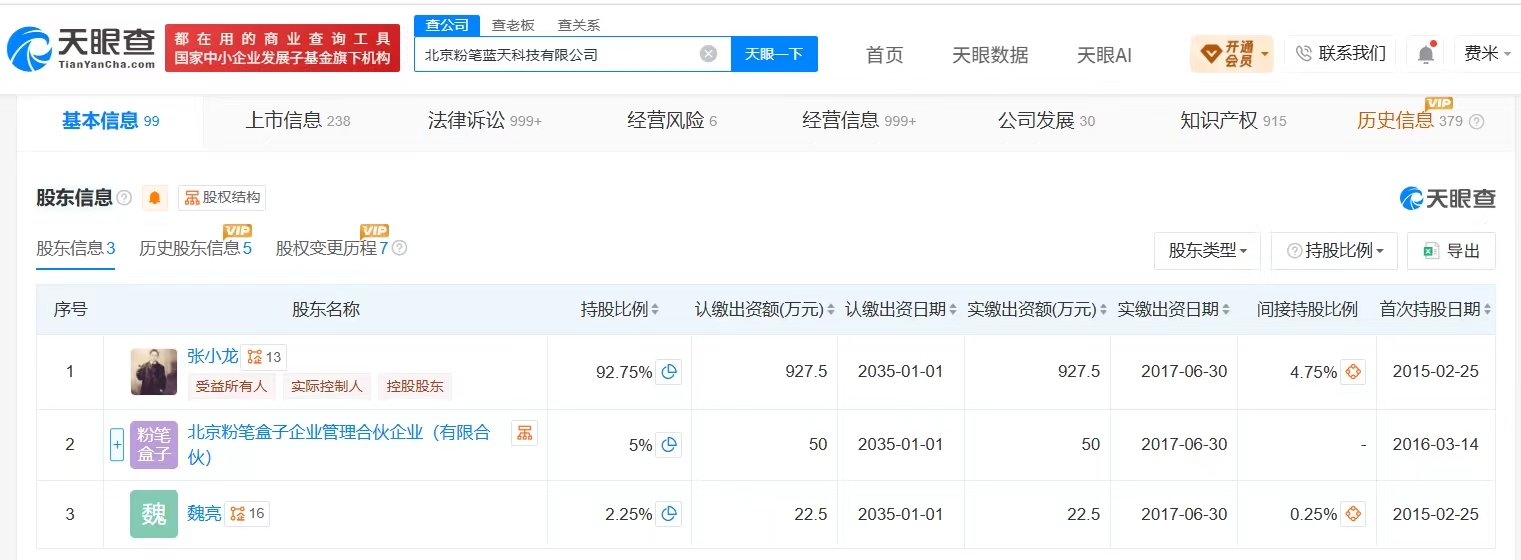This screenshot has height=560, width=1521.
Task: Open pie chart icon for 张小龙's 92.75% share
Action: (x=669, y=372)
